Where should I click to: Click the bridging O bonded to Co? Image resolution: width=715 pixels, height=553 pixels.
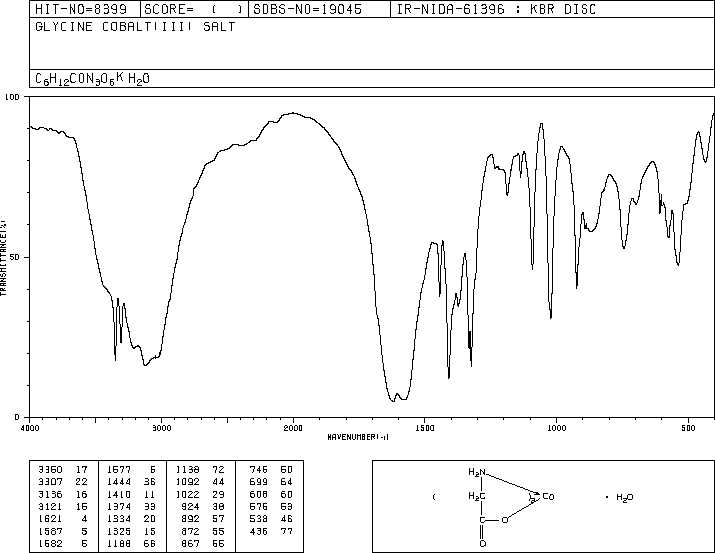tap(504, 520)
